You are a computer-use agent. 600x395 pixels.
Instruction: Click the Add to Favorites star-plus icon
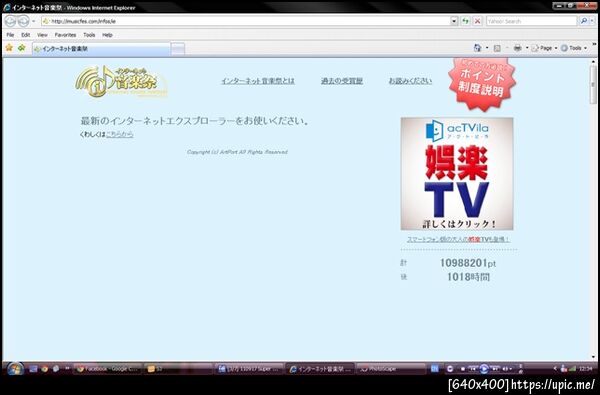[22, 47]
